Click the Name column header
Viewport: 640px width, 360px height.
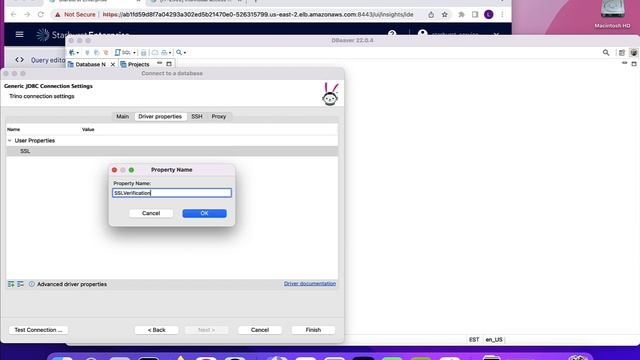(13, 129)
